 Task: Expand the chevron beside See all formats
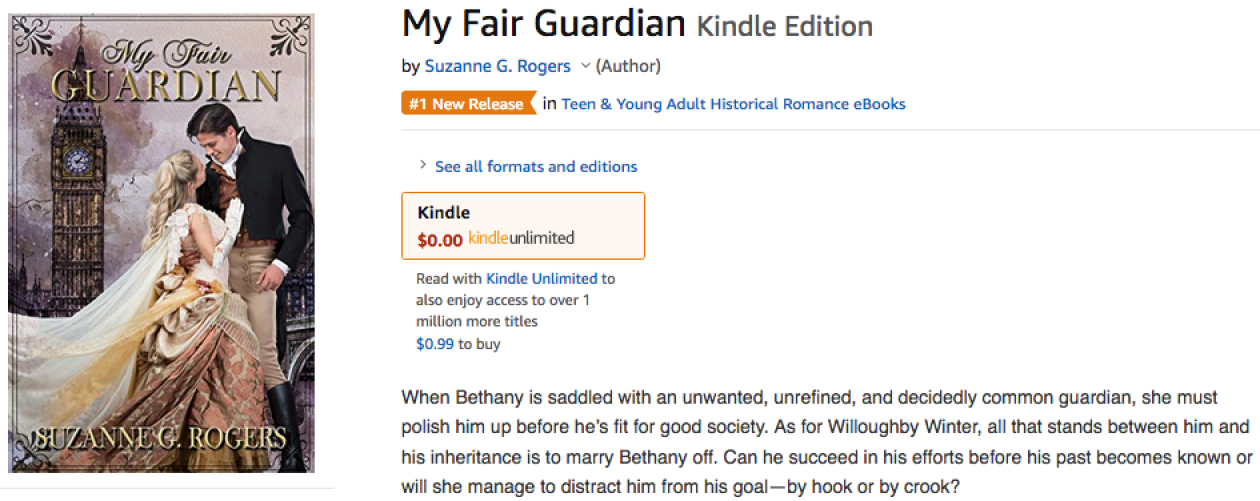click(423, 165)
